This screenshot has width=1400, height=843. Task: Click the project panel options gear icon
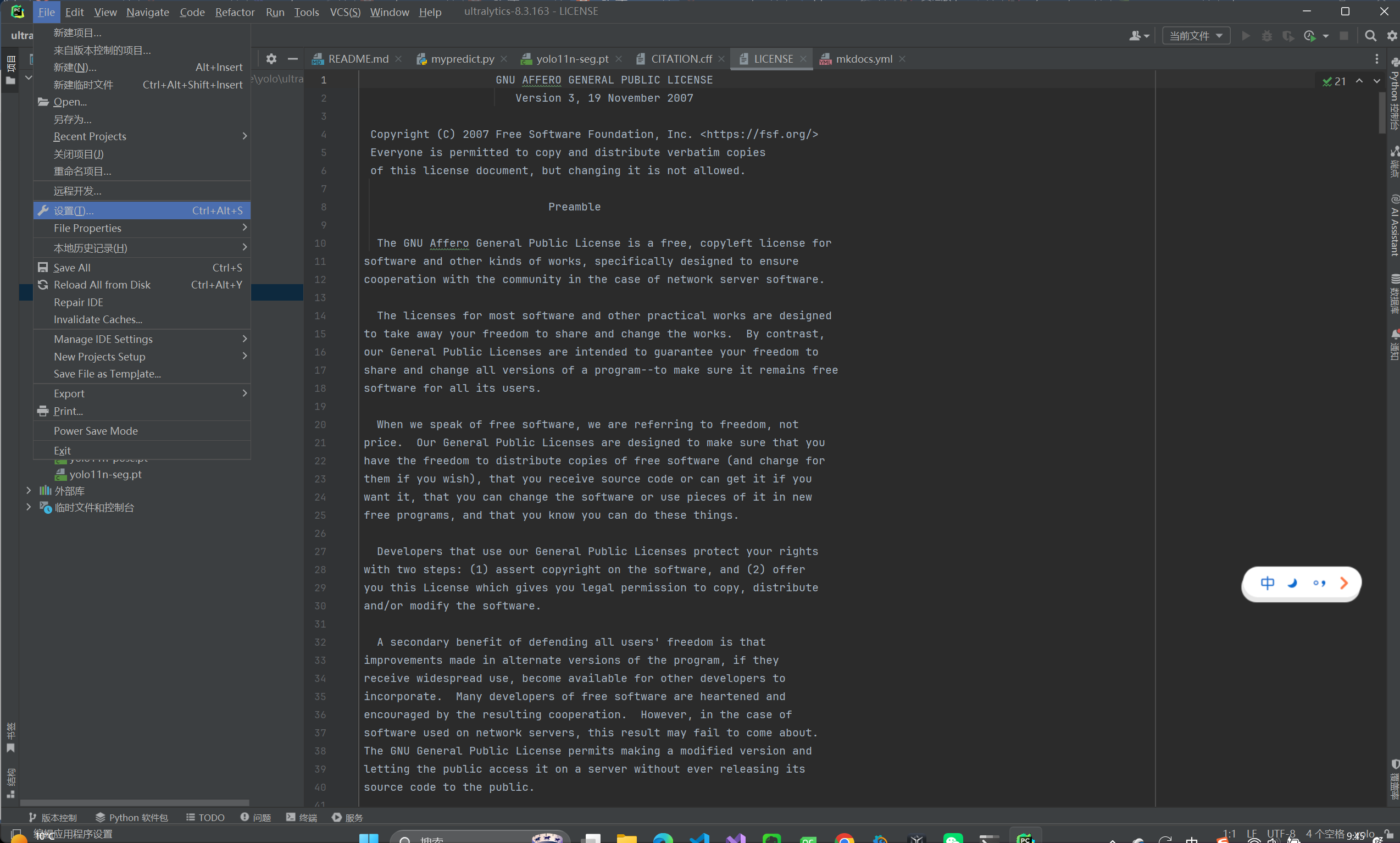click(271, 58)
